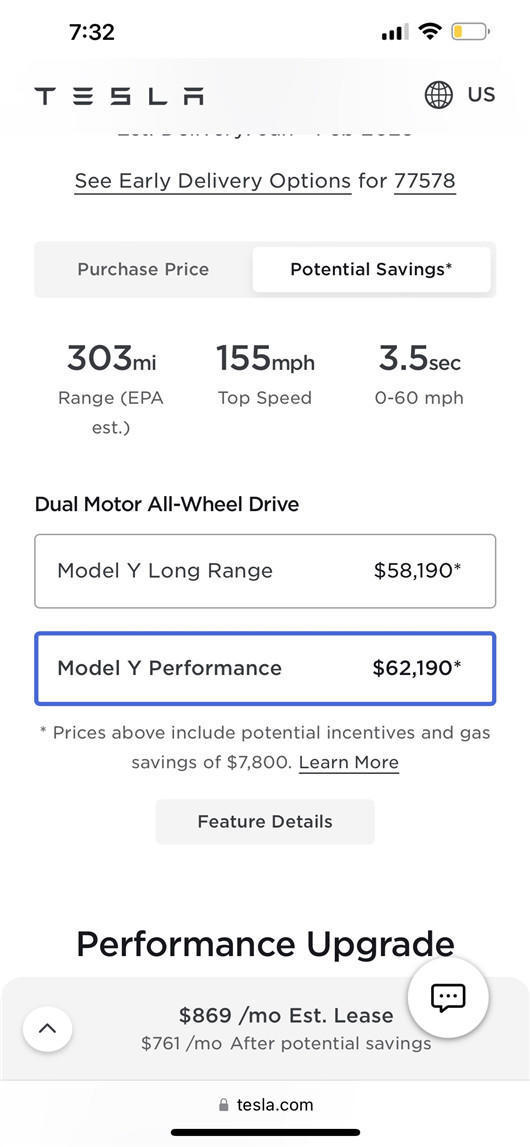Image resolution: width=530 pixels, height=1147 pixels.
Task: Open region selector globe icon
Action: pyautogui.click(x=439, y=95)
